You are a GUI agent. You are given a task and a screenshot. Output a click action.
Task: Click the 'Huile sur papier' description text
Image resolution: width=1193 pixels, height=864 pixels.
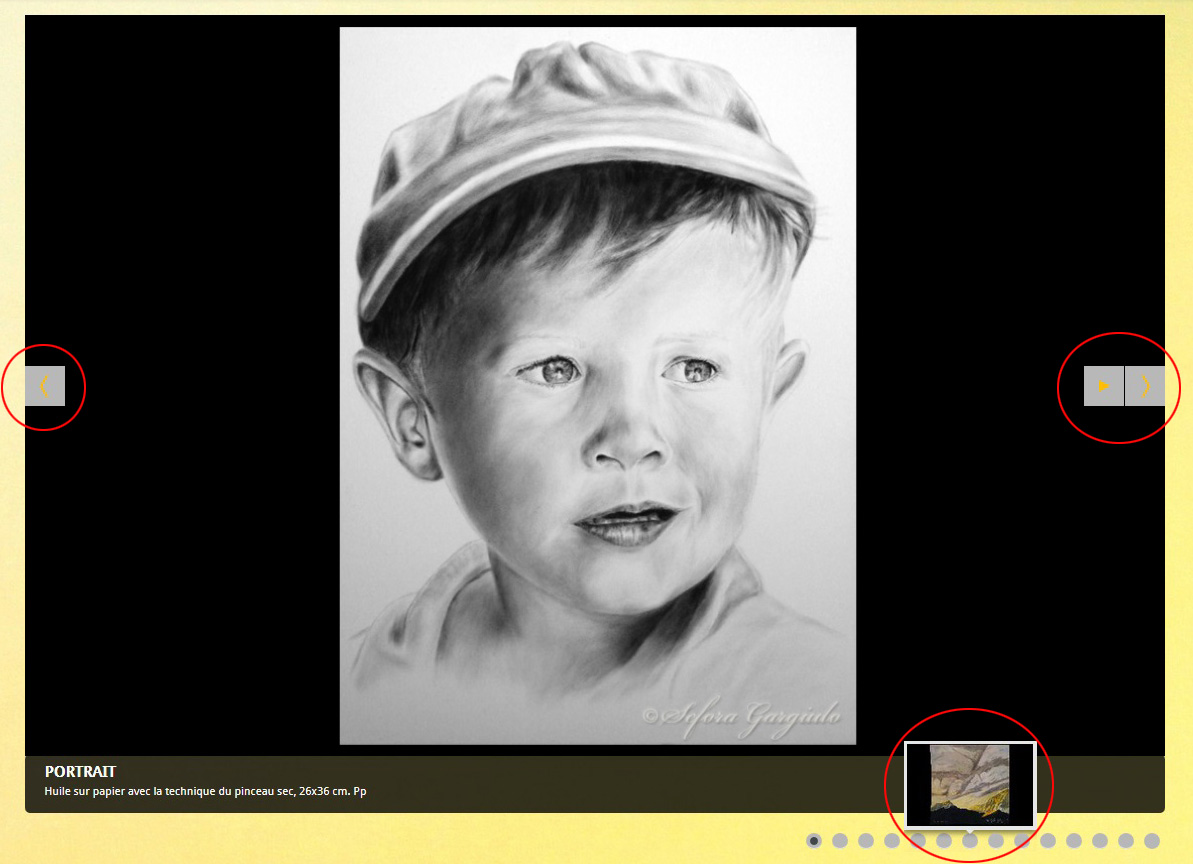click(x=205, y=792)
